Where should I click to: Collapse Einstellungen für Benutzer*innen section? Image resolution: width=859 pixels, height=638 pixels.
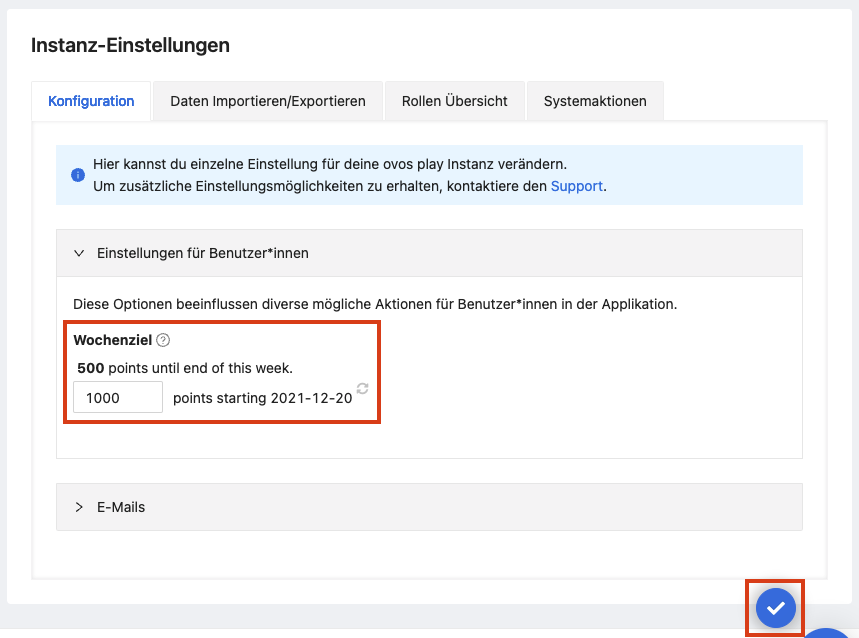(x=430, y=253)
